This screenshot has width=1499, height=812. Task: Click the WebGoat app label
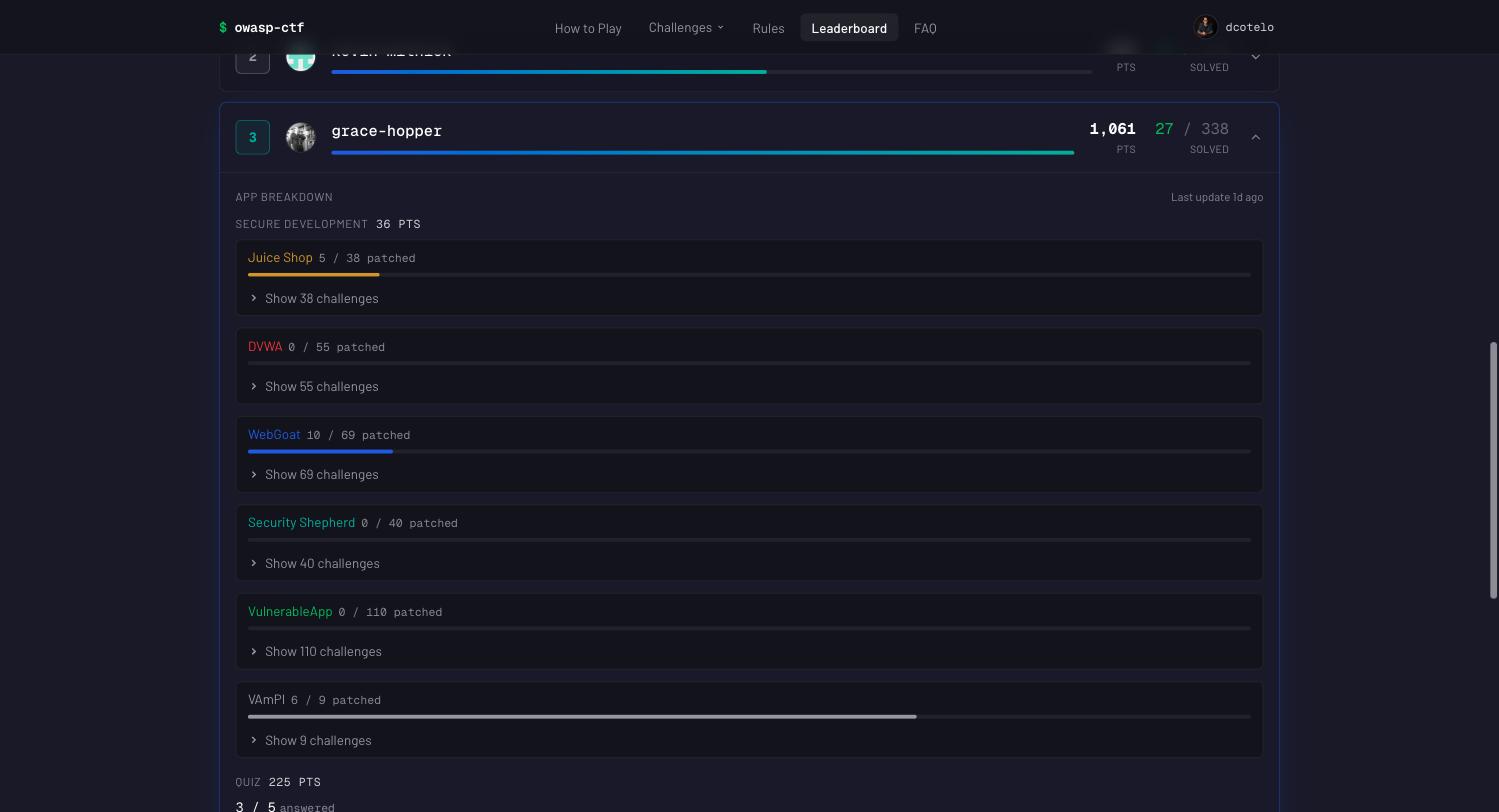pos(274,435)
